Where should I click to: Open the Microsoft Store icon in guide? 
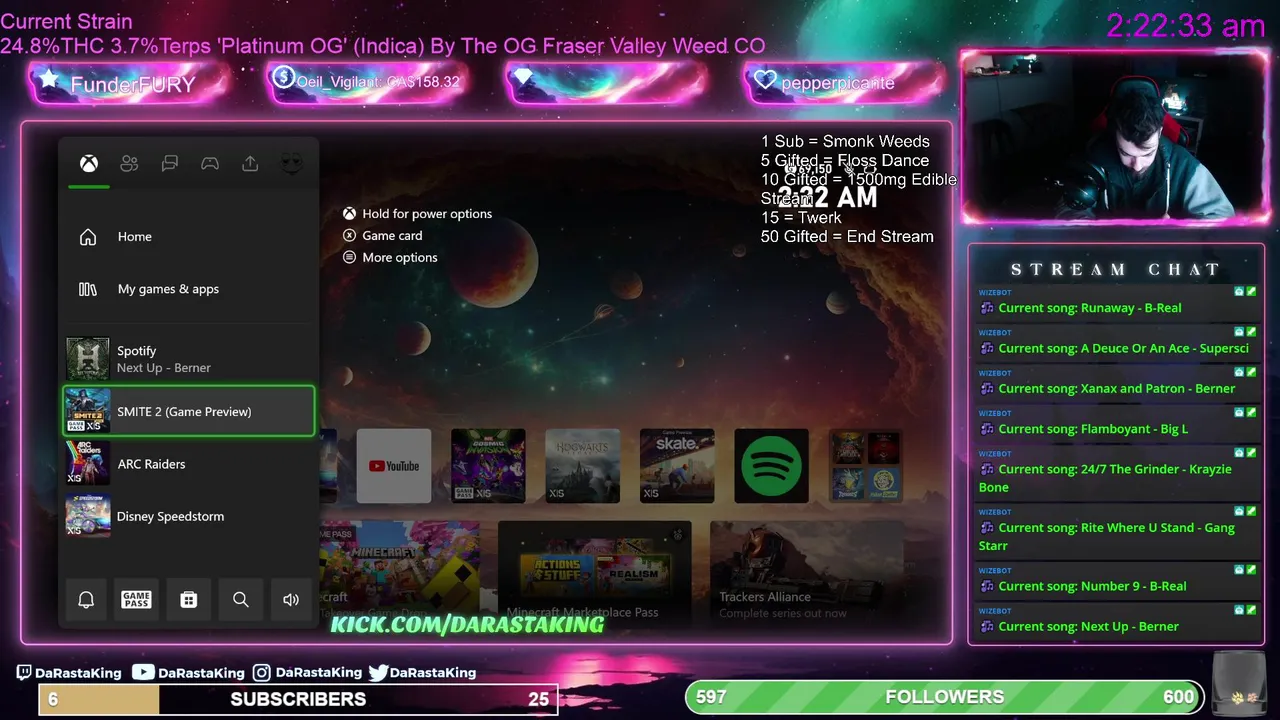[x=188, y=599]
